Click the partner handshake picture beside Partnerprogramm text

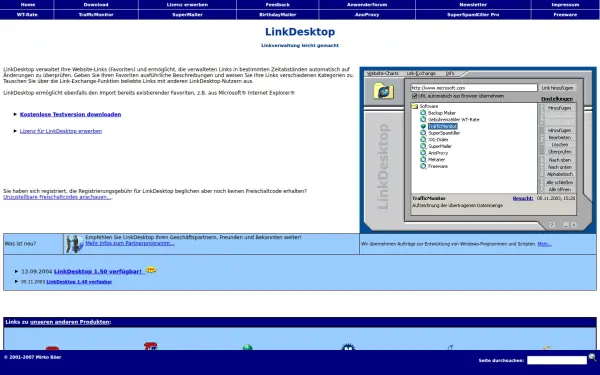coord(74,244)
